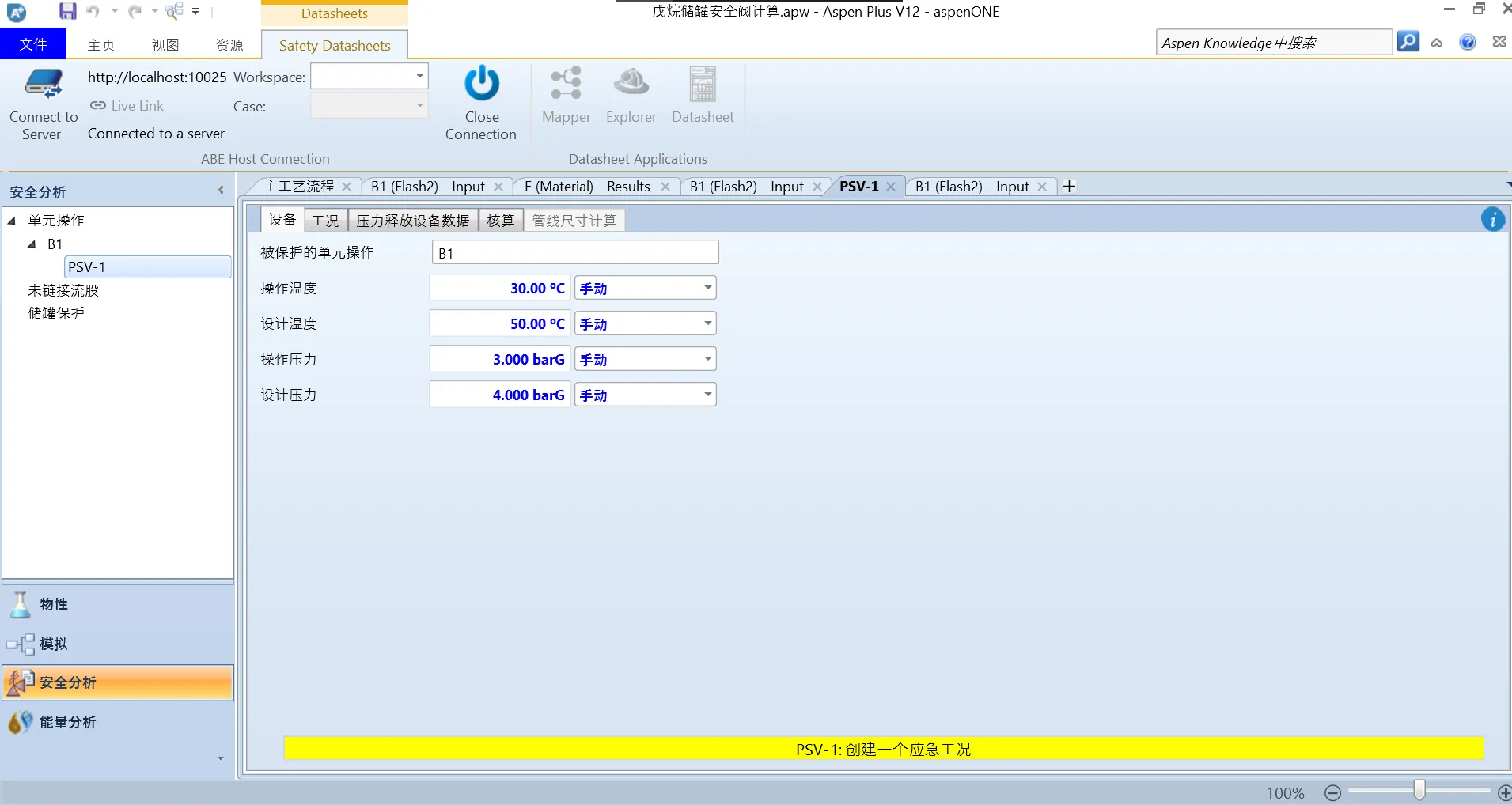Click the Connect to Server icon
Viewport: 1512px width, 805px height.
[x=44, y=85]
